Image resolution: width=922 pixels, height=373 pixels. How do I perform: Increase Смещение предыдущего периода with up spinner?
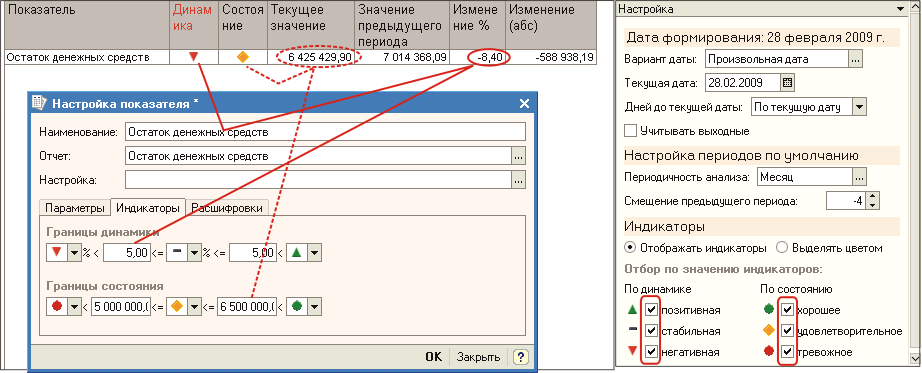pos(873,197)
